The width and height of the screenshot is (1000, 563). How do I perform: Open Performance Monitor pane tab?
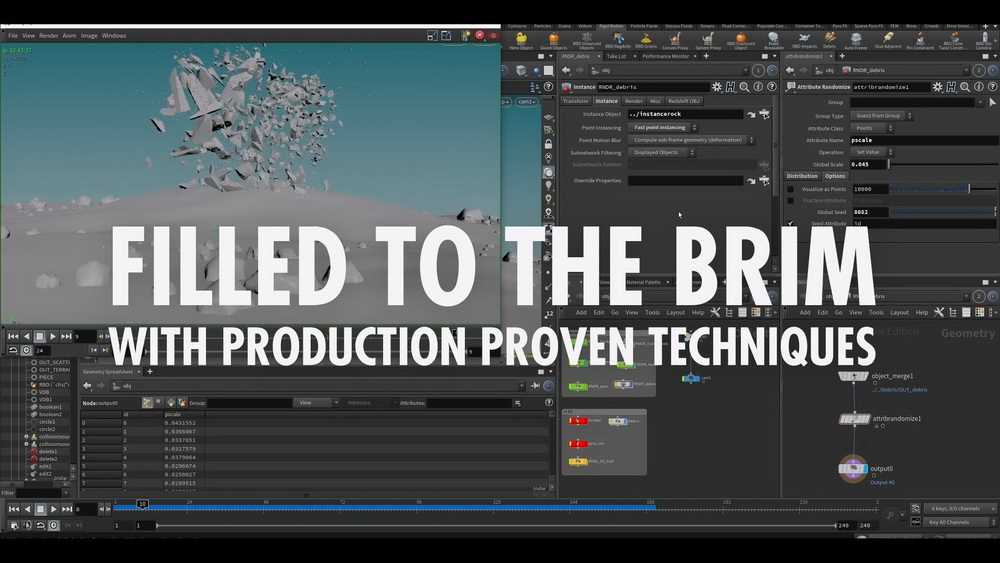pyautogui.click(x=665, y=56)
